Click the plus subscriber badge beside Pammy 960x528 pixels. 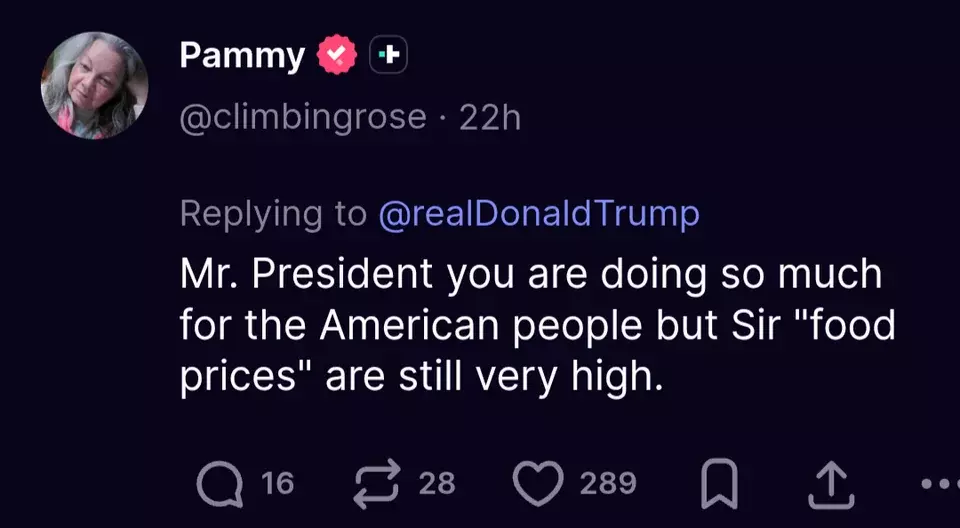[388, 55]
